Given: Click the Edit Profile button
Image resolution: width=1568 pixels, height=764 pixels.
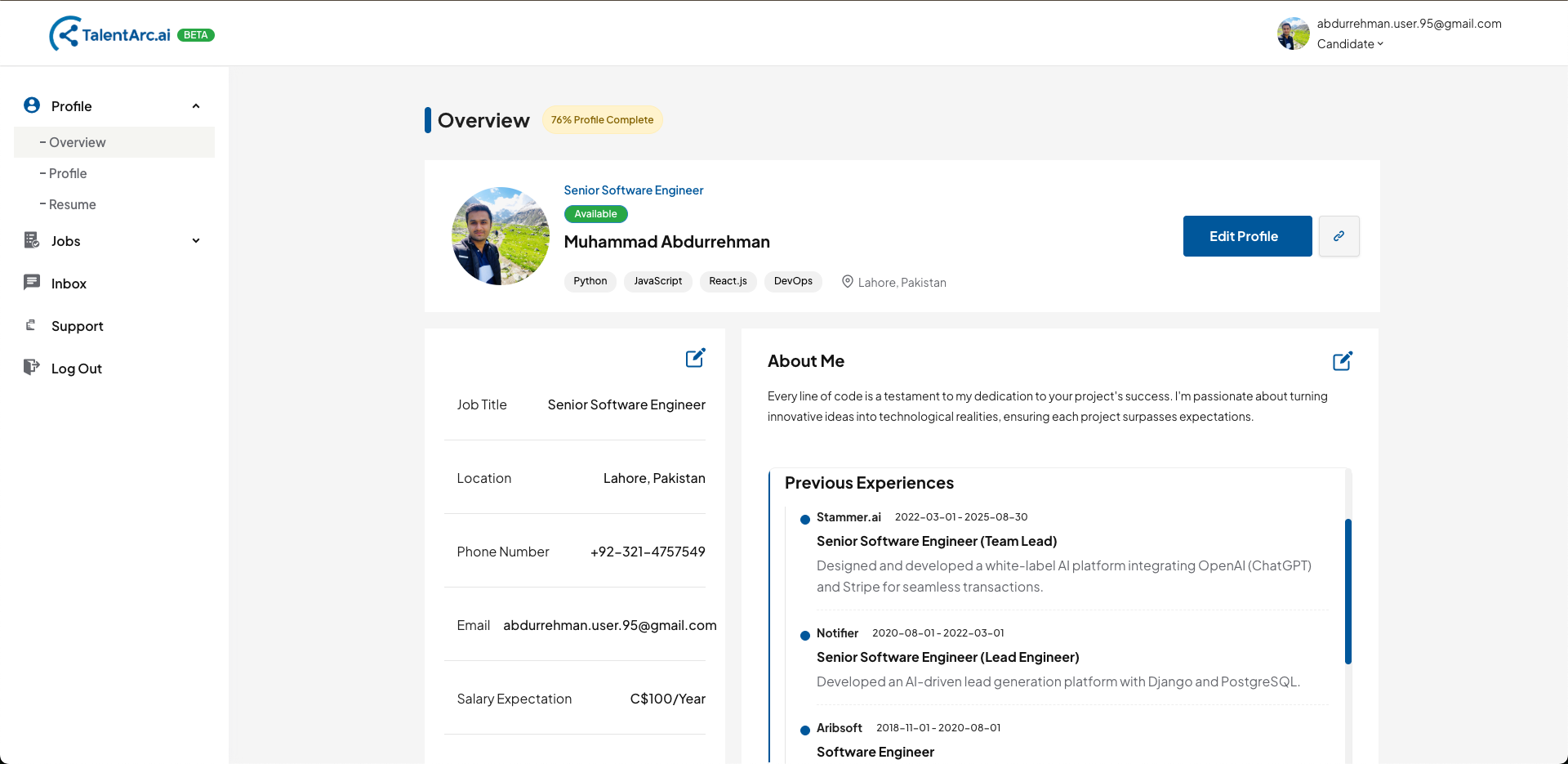Looking at the screenshot, I should 1247,235.
